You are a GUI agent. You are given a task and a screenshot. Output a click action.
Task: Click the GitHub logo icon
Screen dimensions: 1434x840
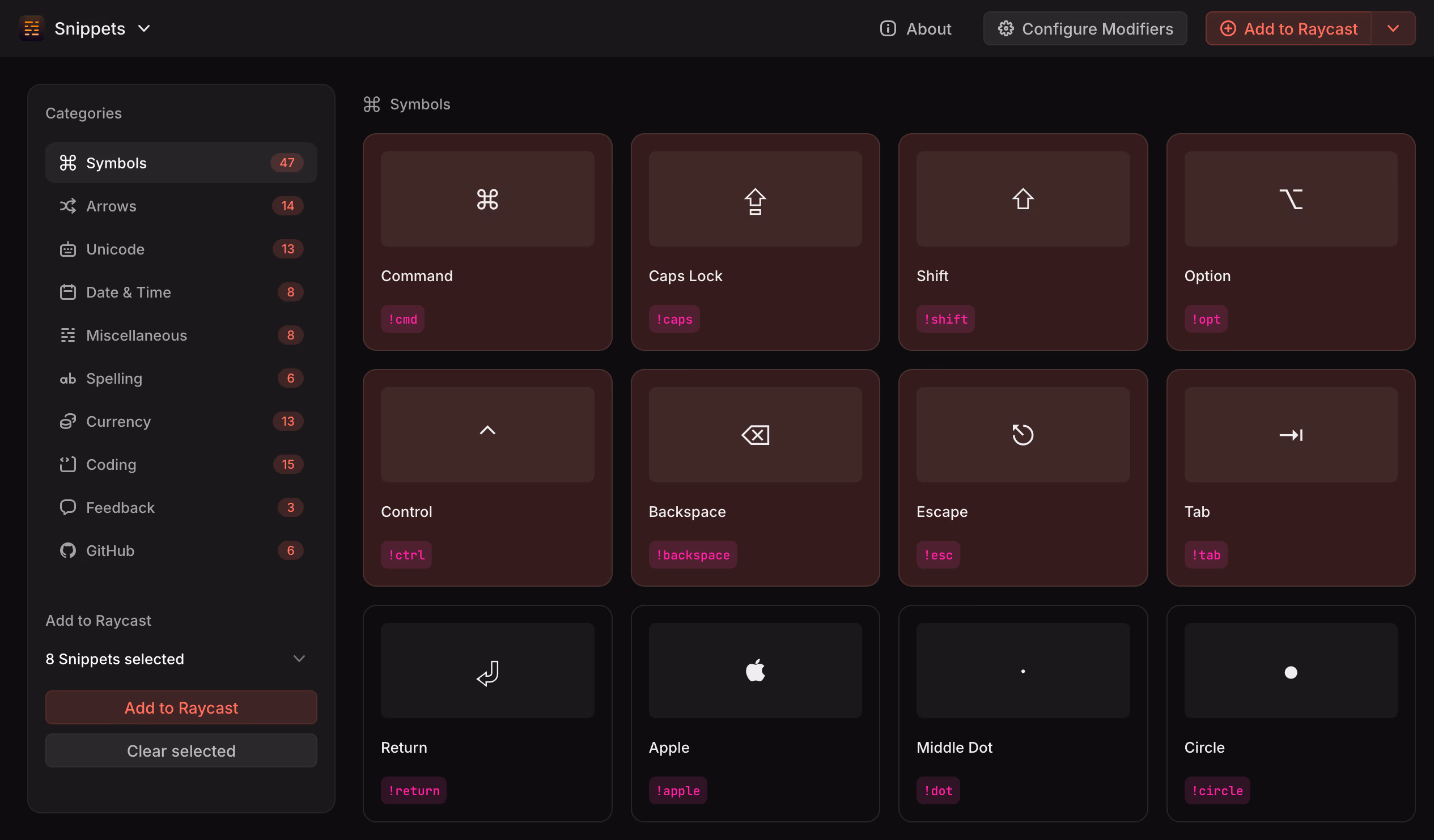[67, 551]
